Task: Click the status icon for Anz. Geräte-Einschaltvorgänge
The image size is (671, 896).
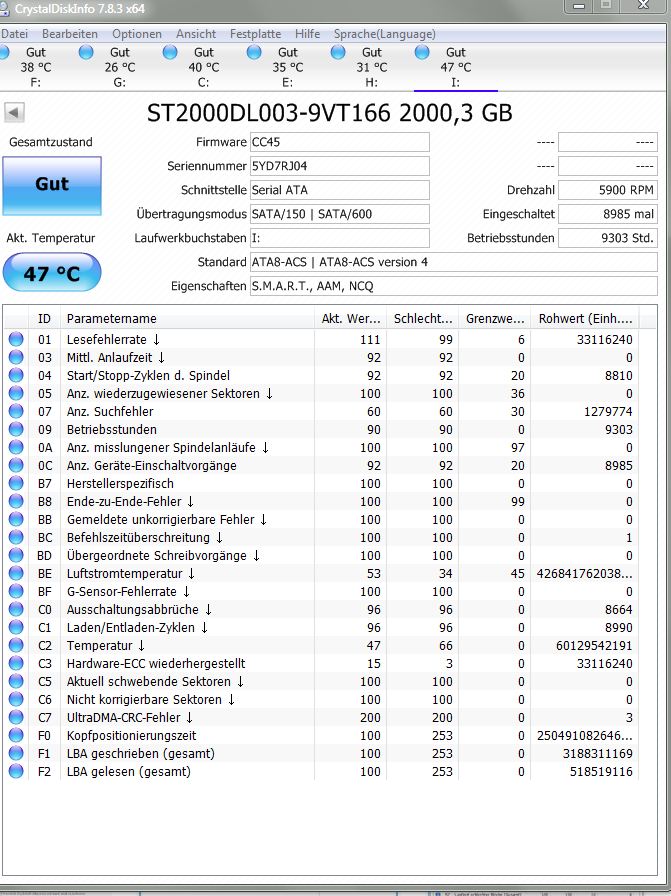Action: (x=16, y=466)
